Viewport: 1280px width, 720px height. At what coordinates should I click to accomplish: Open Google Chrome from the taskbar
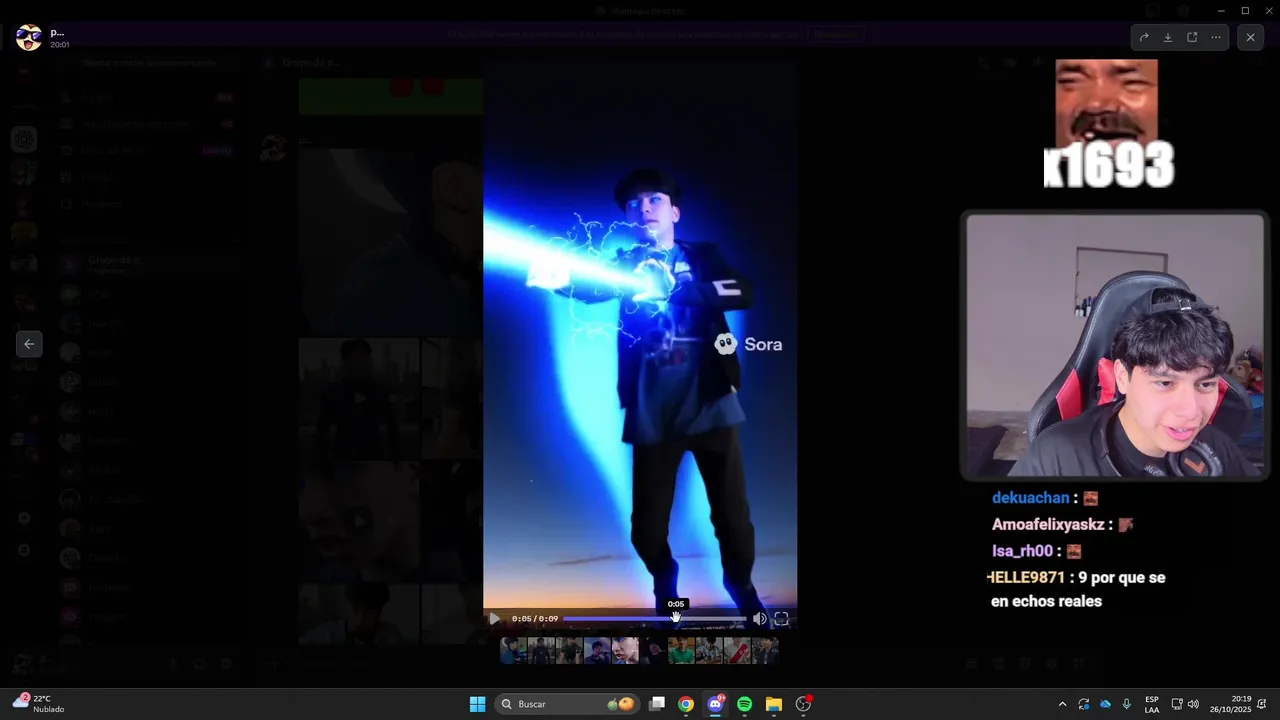tap(686, 704)
